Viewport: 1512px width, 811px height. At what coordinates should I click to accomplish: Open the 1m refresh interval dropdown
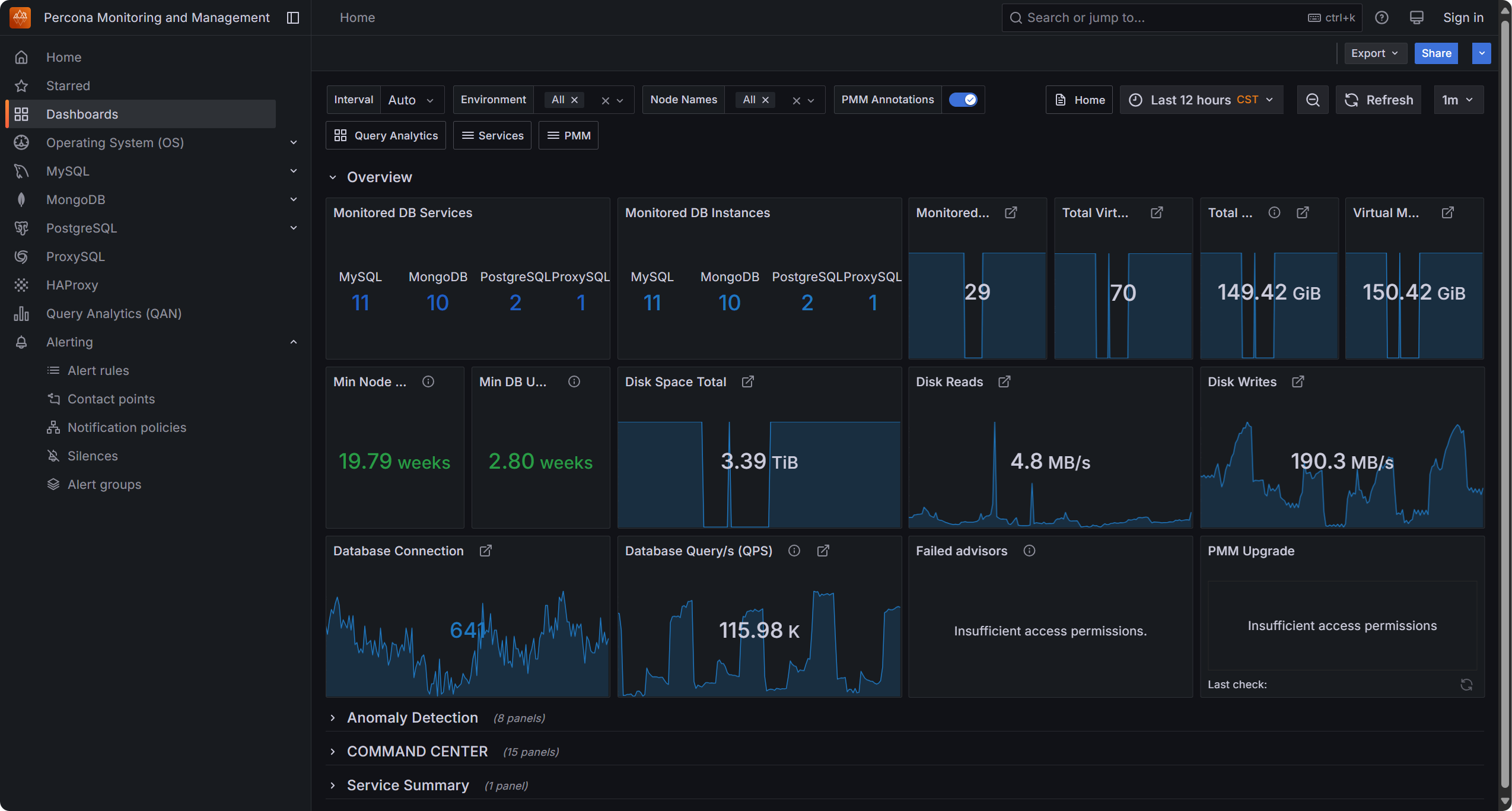[x=1459, y=100]
